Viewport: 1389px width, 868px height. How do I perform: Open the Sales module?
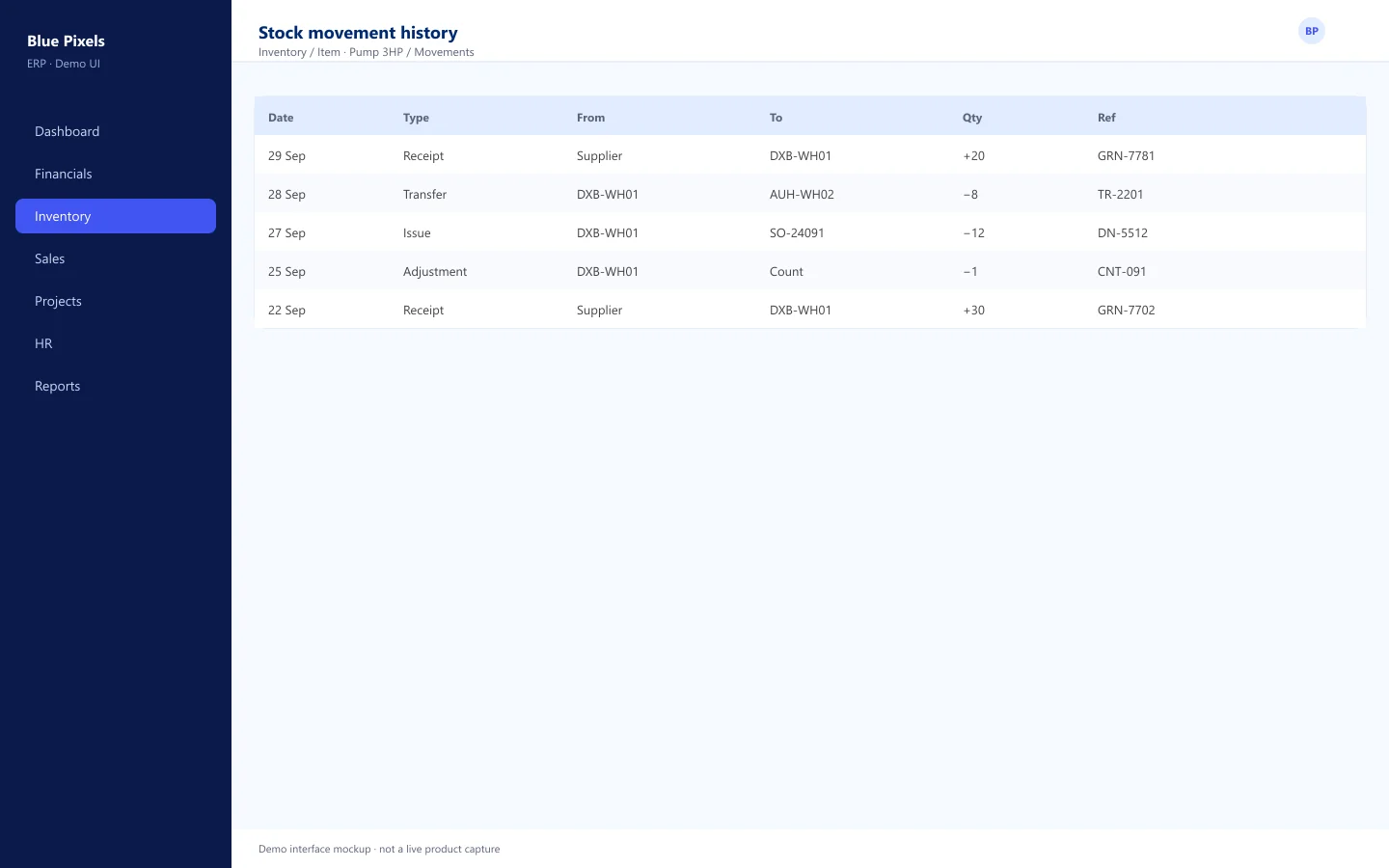tap(116, 258)
